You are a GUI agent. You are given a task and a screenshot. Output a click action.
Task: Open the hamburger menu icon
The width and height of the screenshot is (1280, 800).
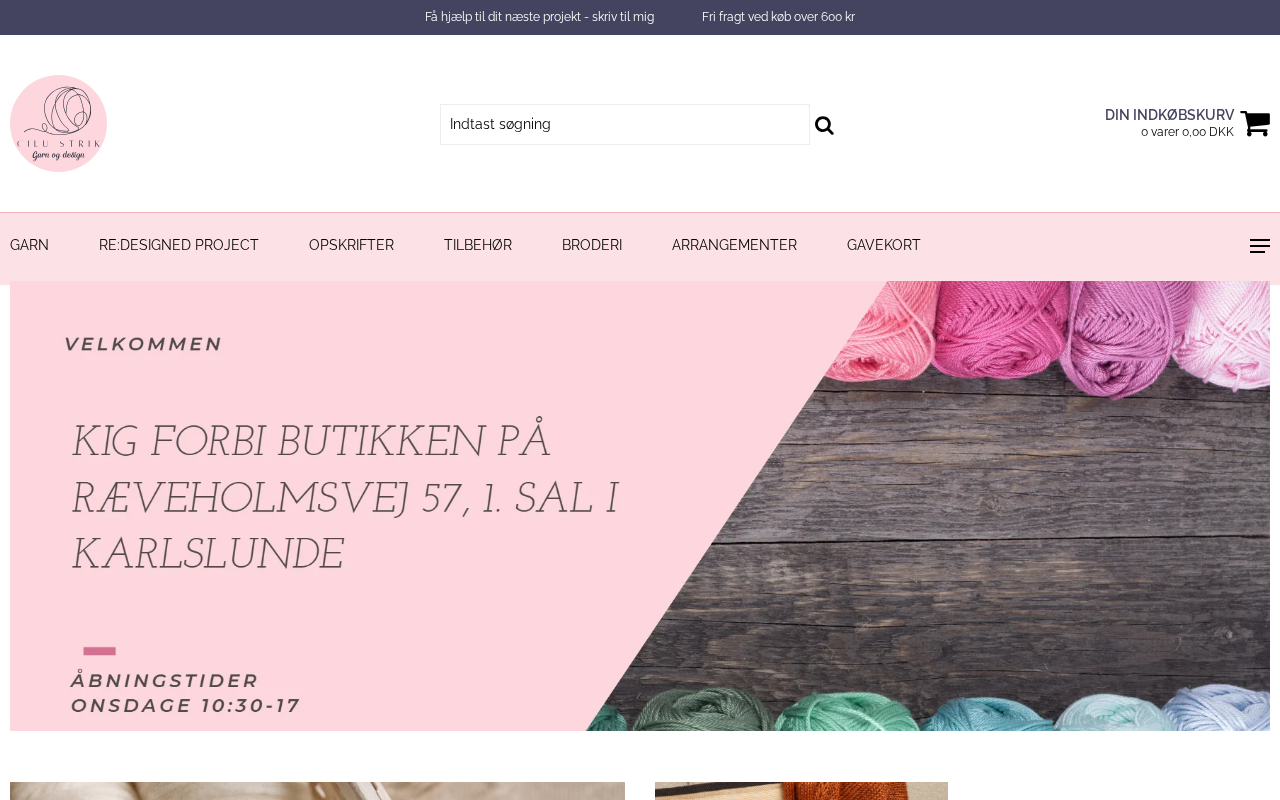[x=1260, y=246]
